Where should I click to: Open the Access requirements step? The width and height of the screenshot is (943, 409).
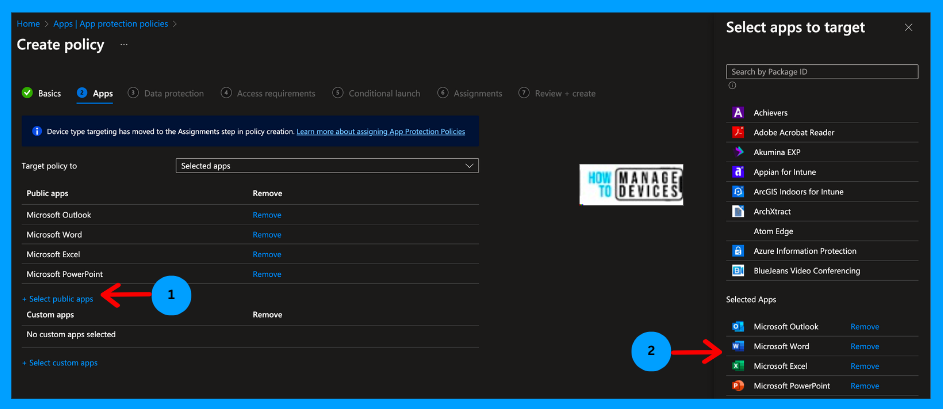point(268,93)
